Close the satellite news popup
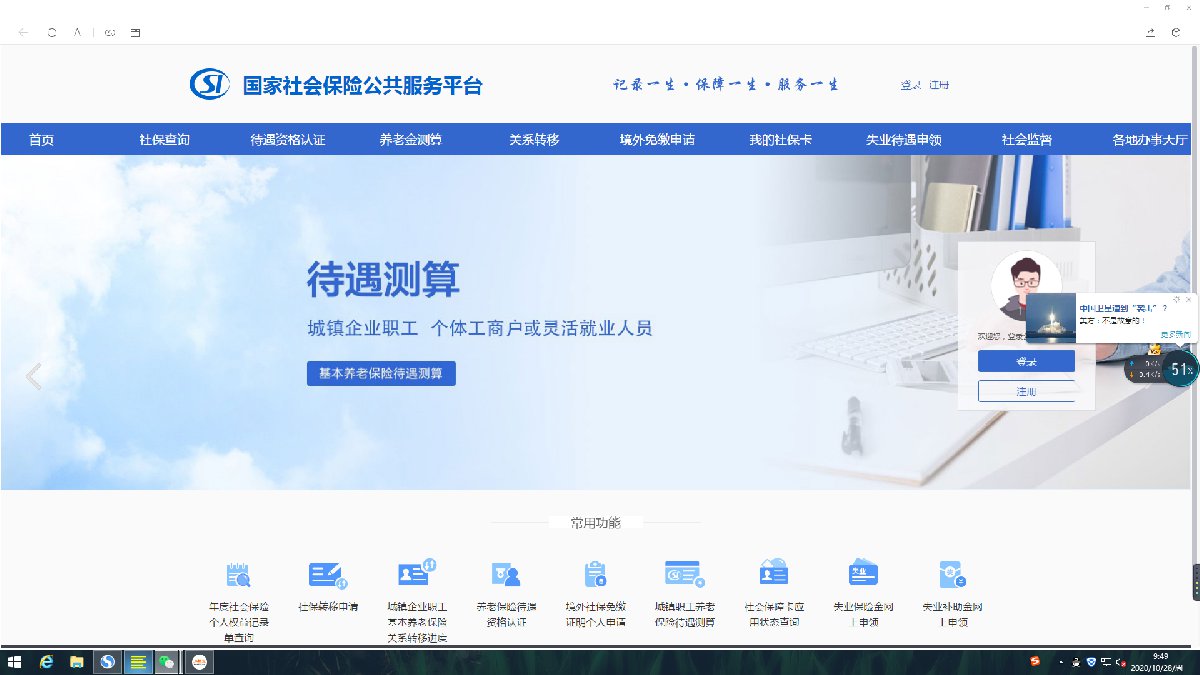1200x675 pixels. [1188, 299]
